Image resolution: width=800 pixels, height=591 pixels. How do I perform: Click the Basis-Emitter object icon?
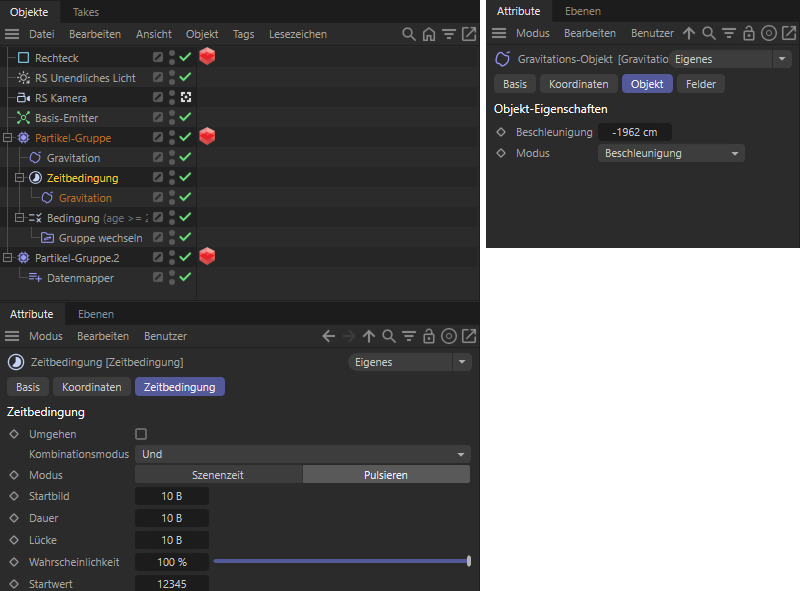tap(23, 118)
